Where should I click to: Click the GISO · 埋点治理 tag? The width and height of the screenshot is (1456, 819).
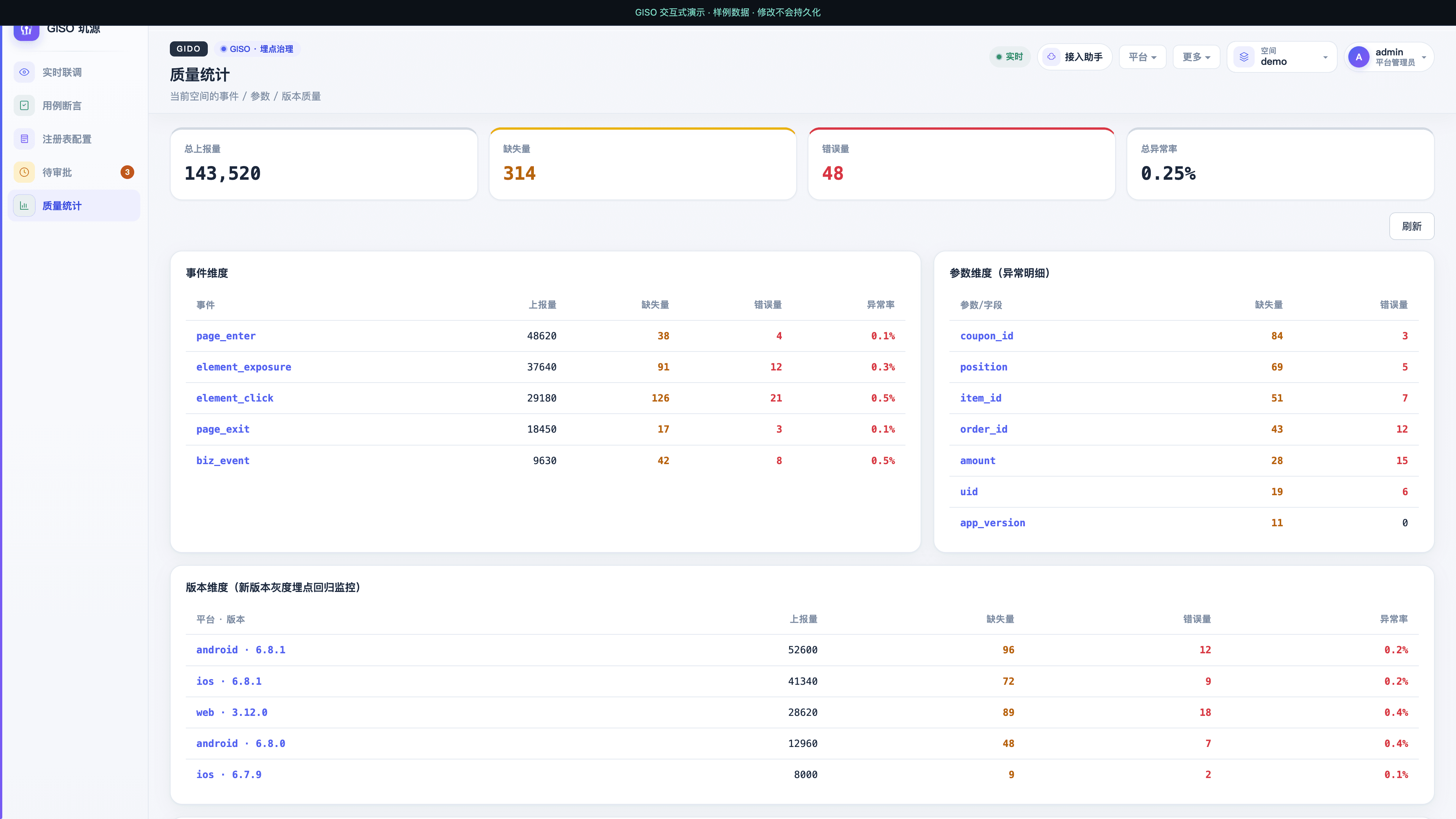point(257,49)
